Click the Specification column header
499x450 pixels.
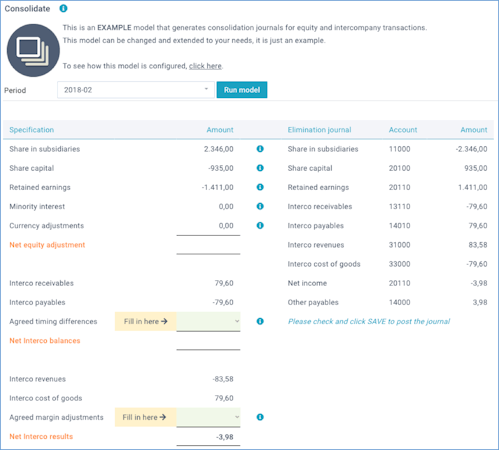pos(32,130)
